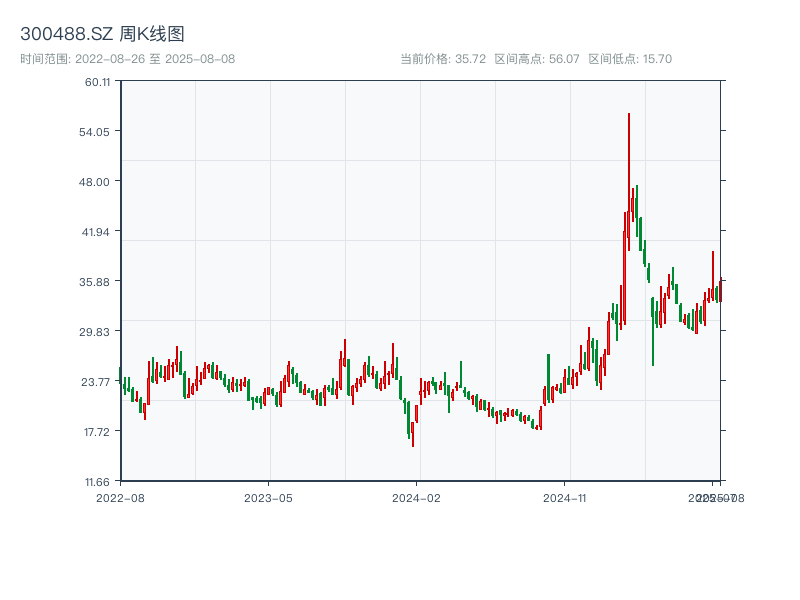Click the 2023-05 x-axis date label
Screen dimensions: 800x600
tap(268, 497)
